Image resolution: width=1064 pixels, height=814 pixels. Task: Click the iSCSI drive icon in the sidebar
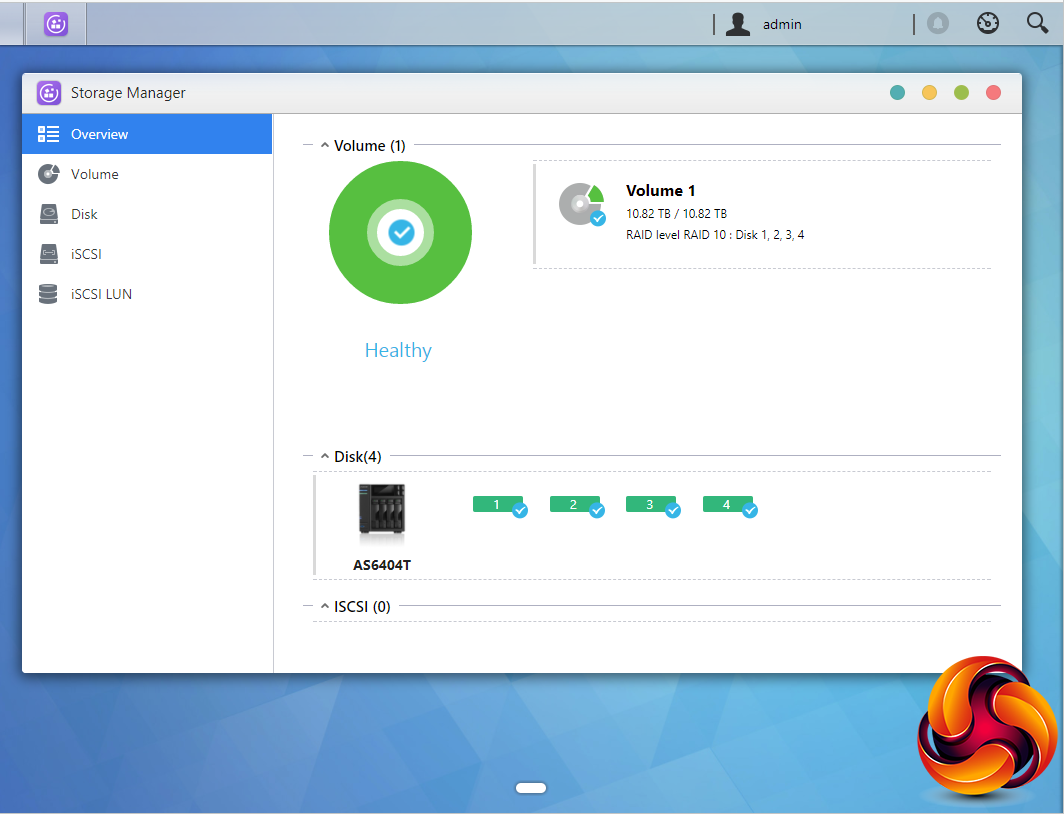[x=48, y=254]
